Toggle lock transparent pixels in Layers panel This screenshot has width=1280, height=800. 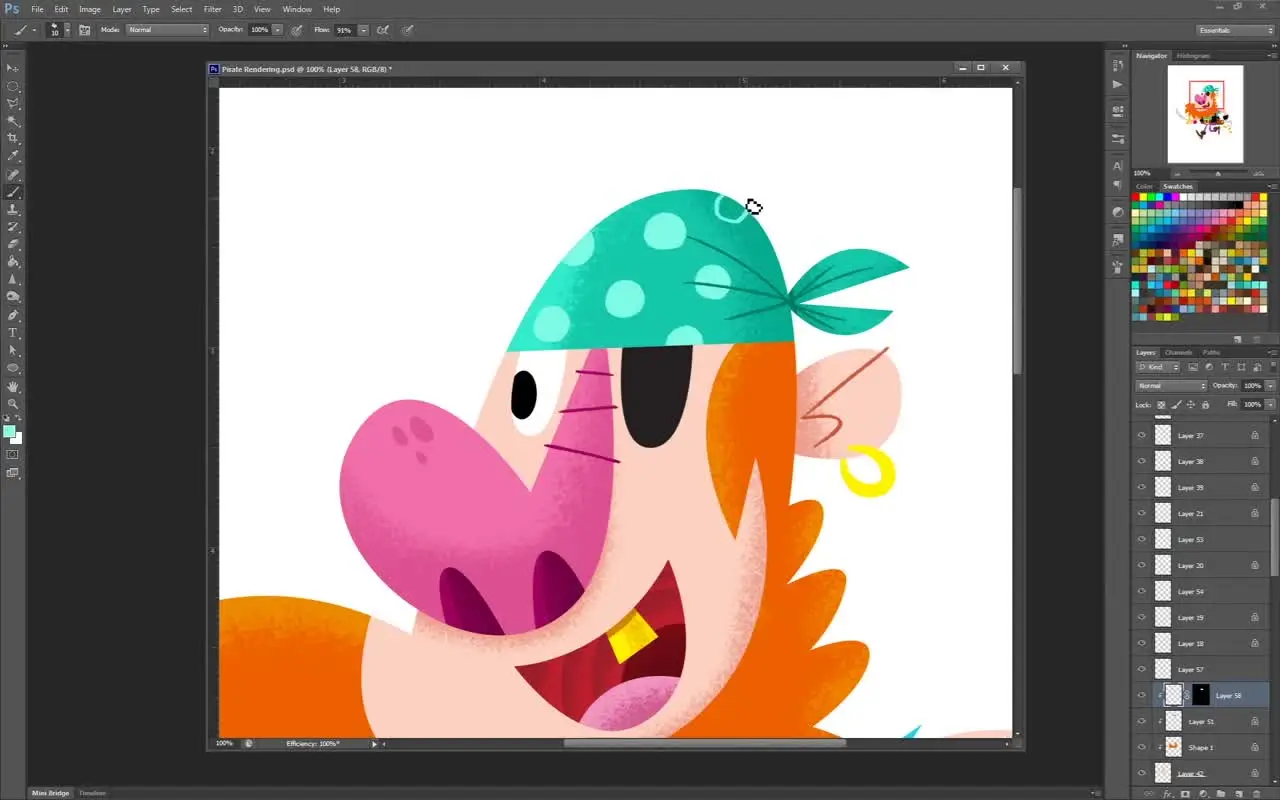pos(1161,404)
